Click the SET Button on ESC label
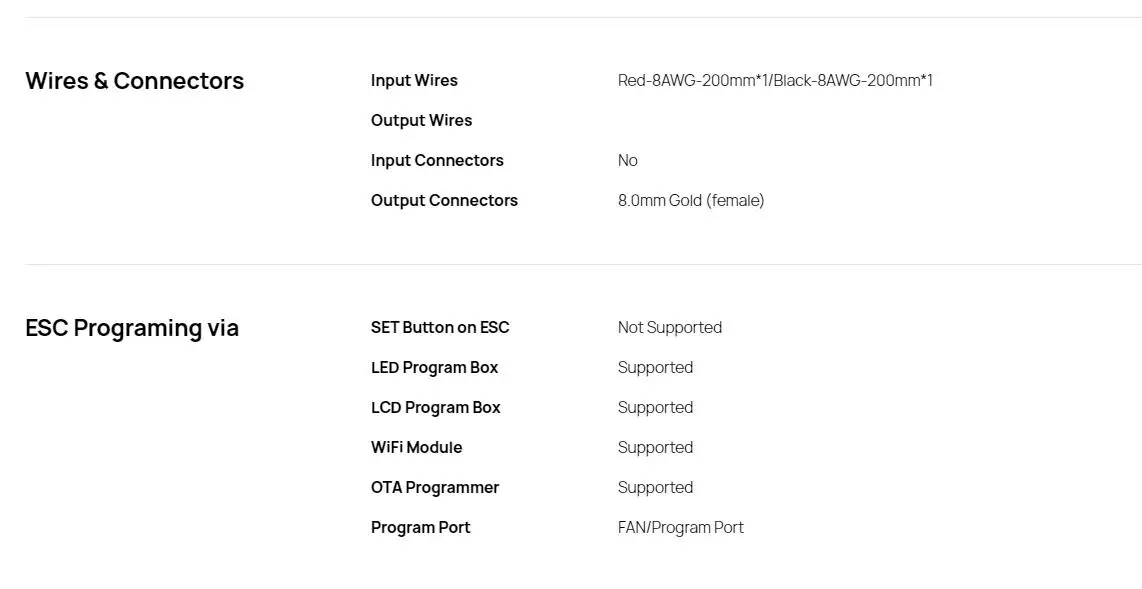1142x589 pixels. click(x=440, y=328)
